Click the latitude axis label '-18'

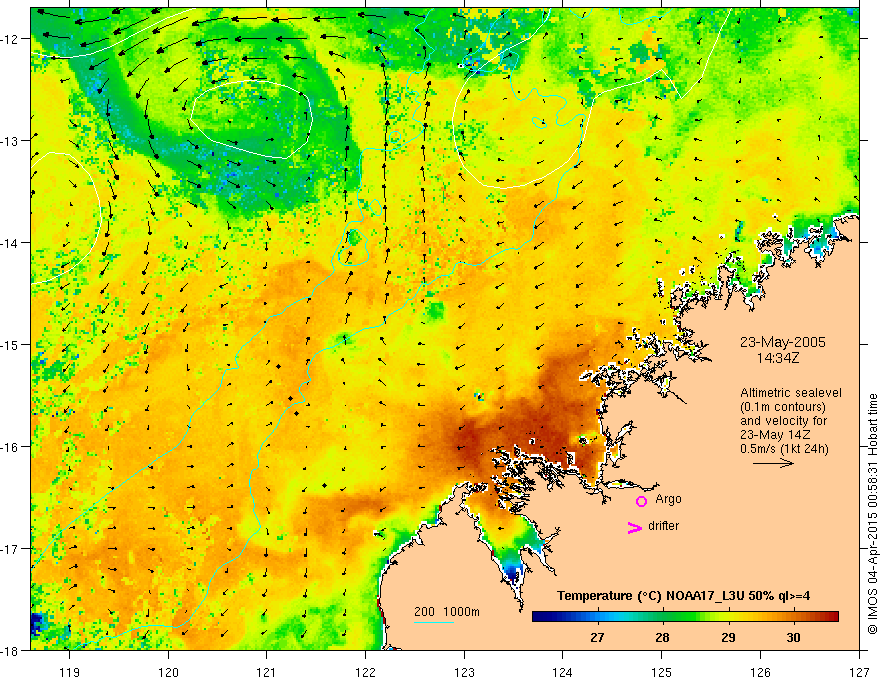pyautogui.click(x=10, y=650)
